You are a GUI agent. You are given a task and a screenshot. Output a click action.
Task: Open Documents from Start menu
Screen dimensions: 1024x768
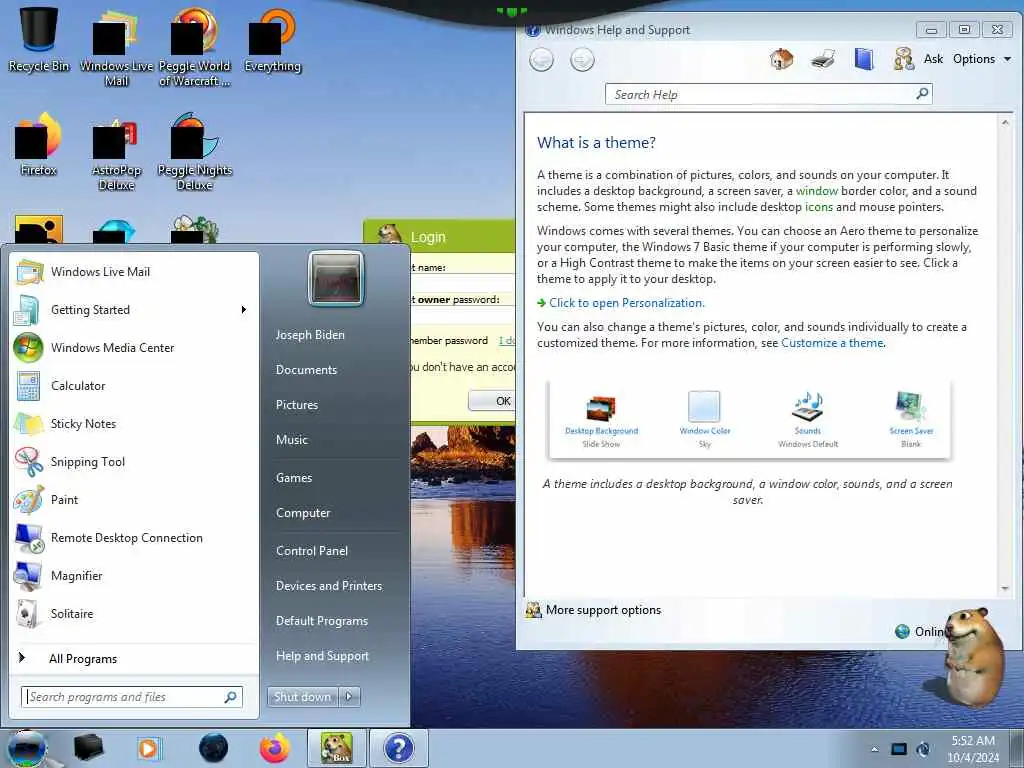point(306,370)
